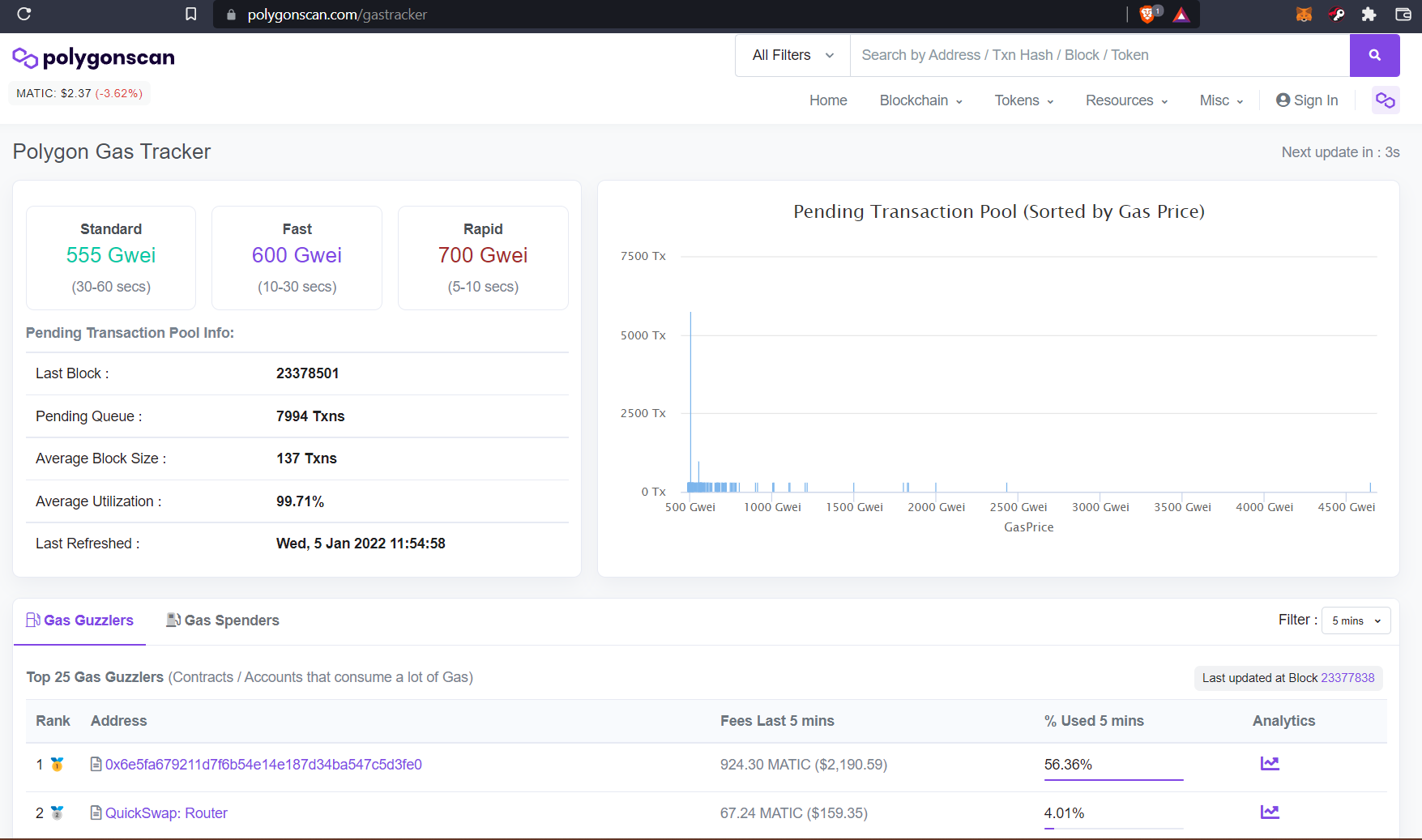Click the % Used 5 mins column header
Viewport: 1422px width, 840px height.
pyautogui.click(x=1094, y=721)
